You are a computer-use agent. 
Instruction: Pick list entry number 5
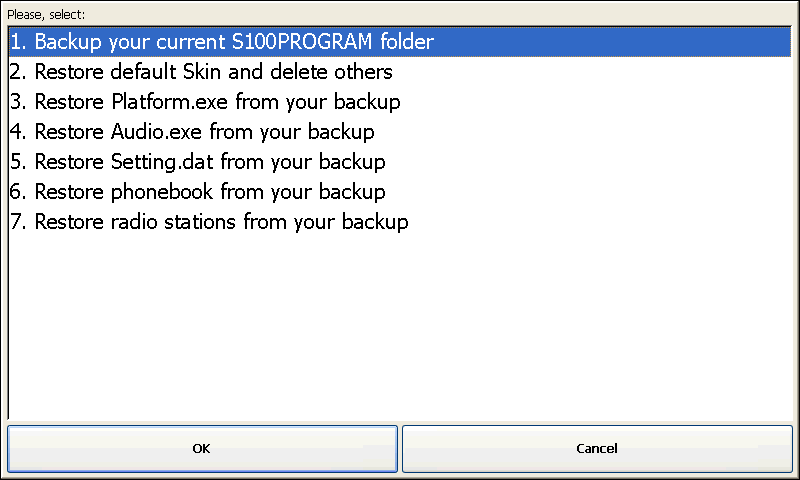pyautogui.click(x=399, y=162)
